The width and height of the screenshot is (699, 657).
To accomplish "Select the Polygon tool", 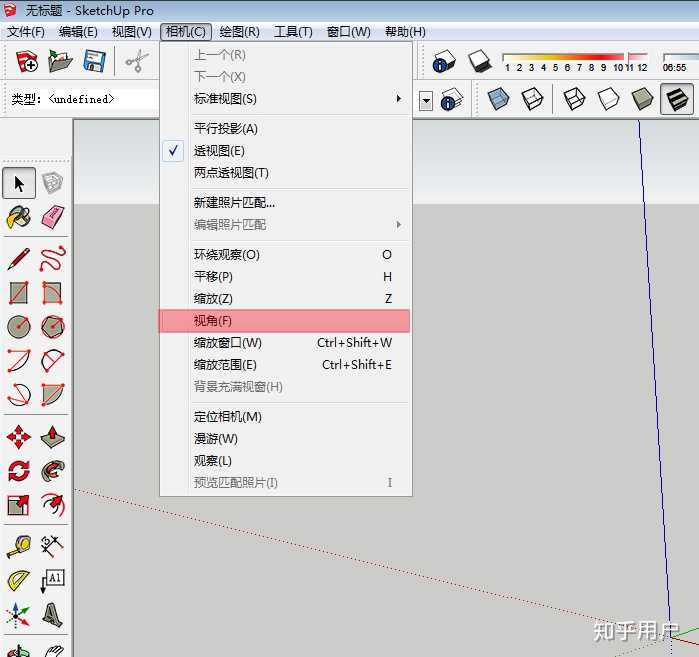I will [52, 327].
